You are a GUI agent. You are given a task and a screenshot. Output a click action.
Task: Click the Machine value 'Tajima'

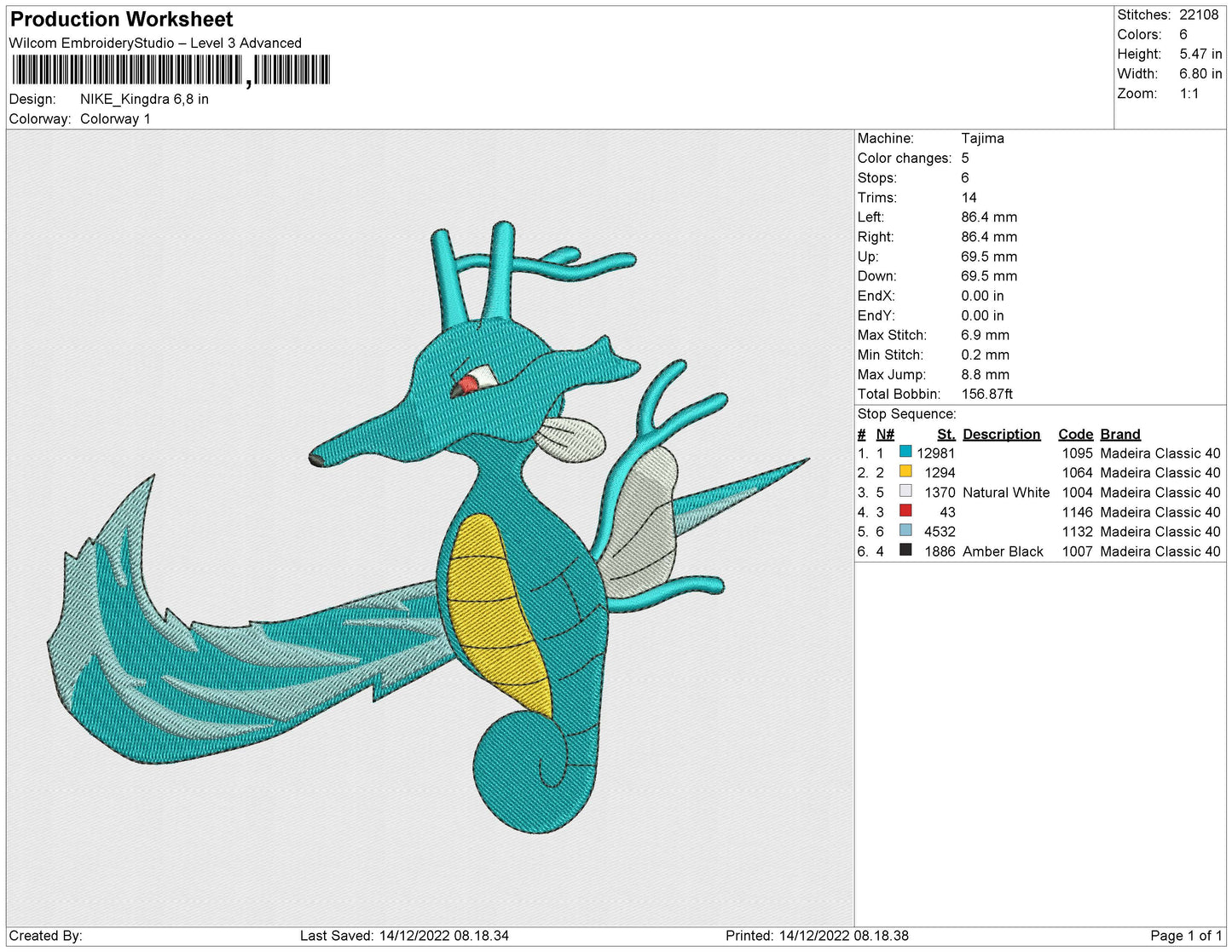982,138
